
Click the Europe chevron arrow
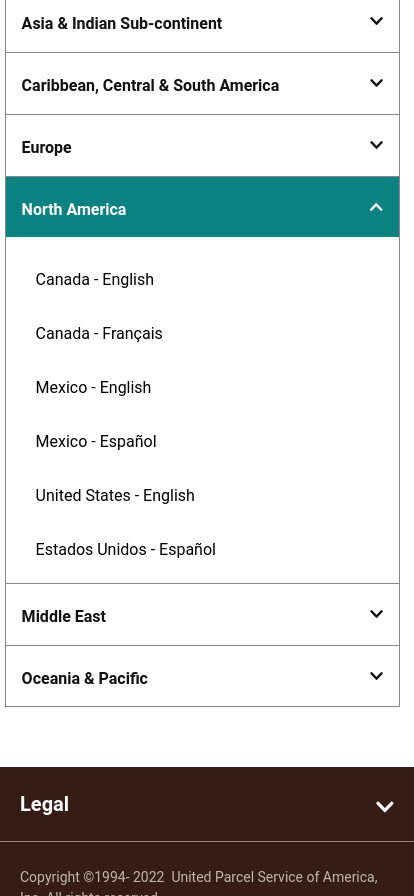coord(376,145)
